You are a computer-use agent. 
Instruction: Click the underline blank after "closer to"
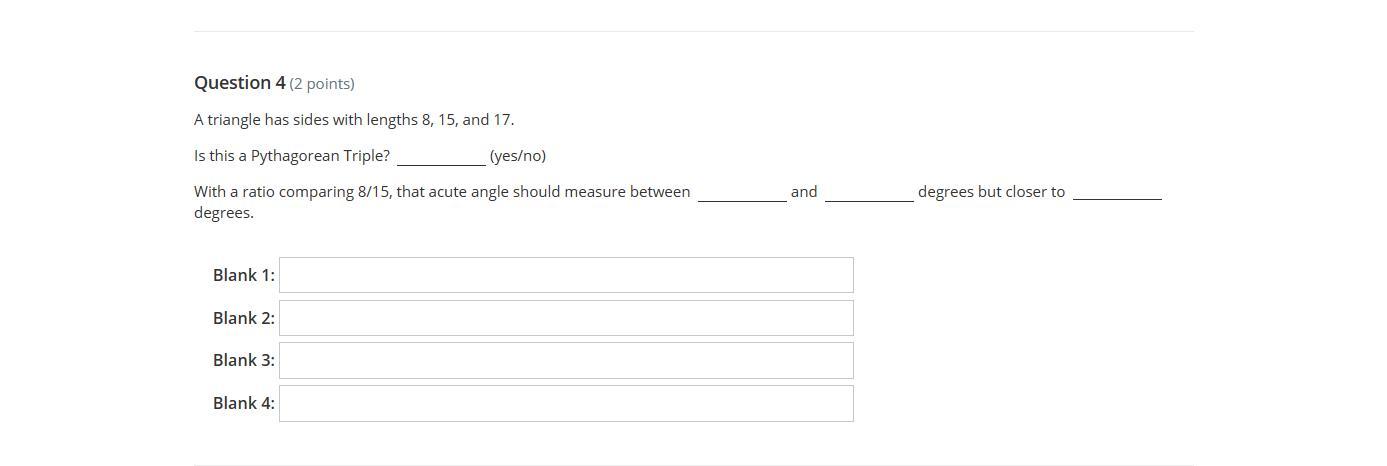pyautogui.click(x=1117, y=196)
